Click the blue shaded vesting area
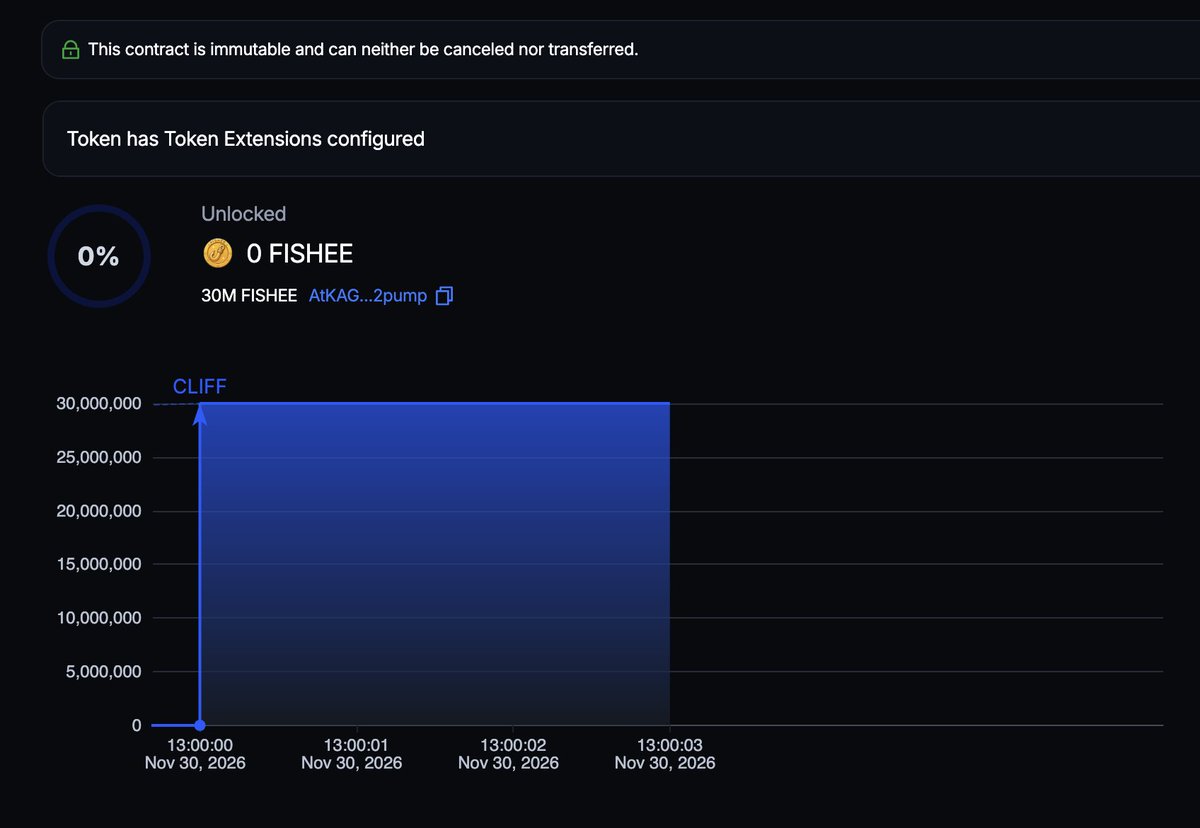 tap(435, 564)
